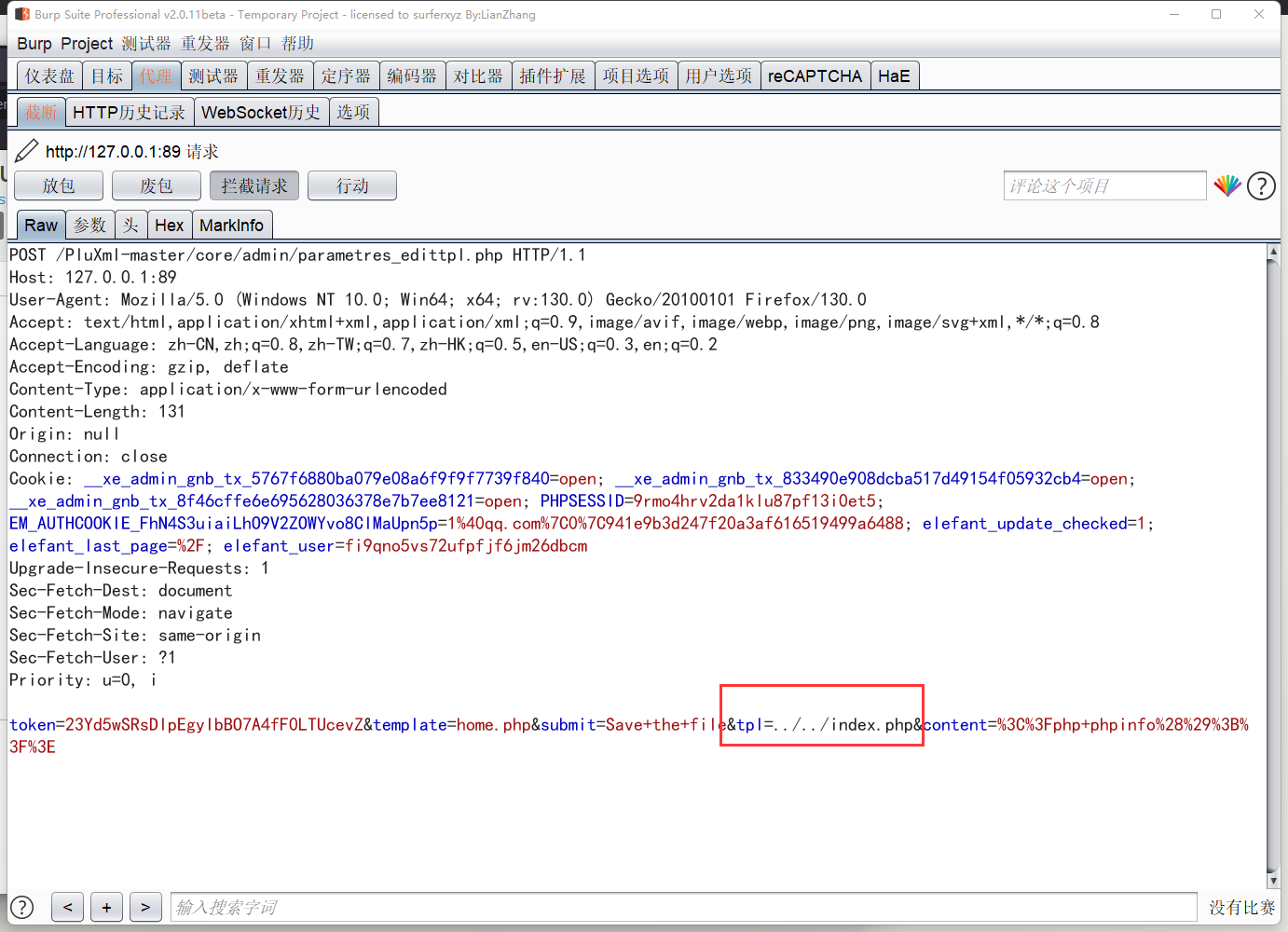Open the HTTP历史记录 sub-tab

(130, 112)
